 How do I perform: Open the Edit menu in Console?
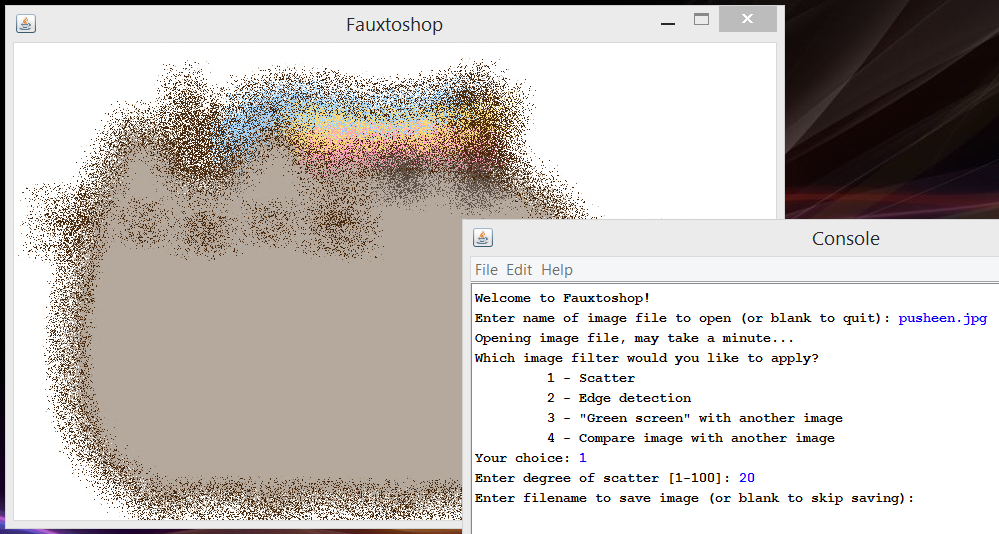(519, 270)
